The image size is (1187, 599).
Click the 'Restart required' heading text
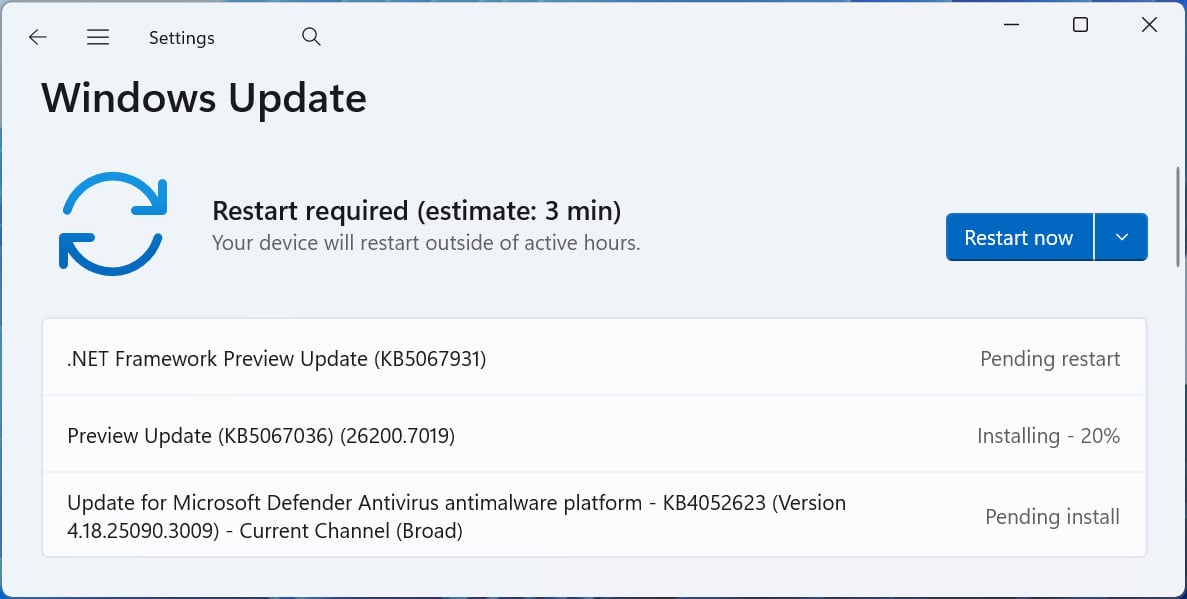point(416,210)
